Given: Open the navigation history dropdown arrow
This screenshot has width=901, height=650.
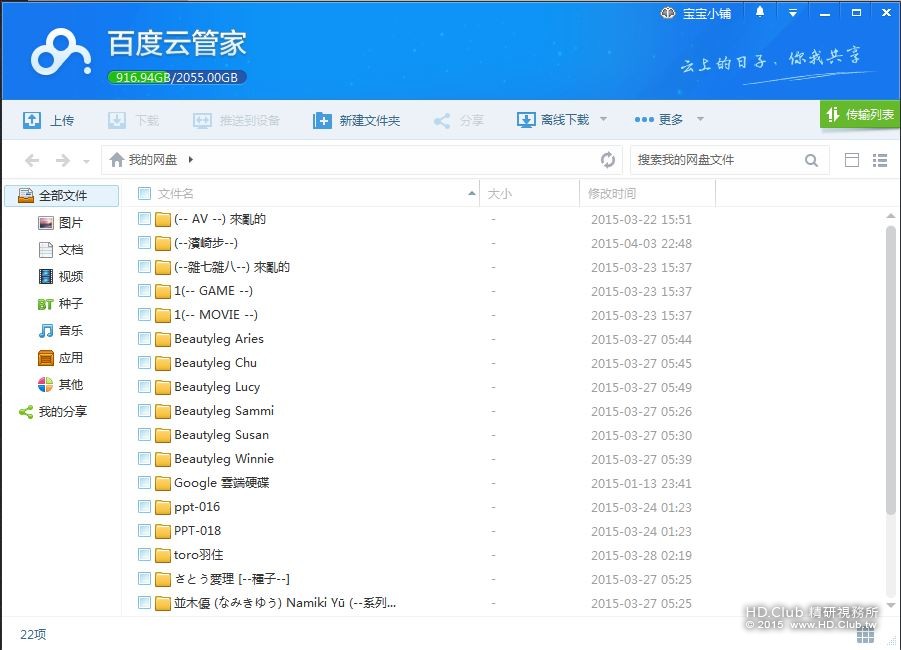Looking at the screenshot, I should (86, 161).
